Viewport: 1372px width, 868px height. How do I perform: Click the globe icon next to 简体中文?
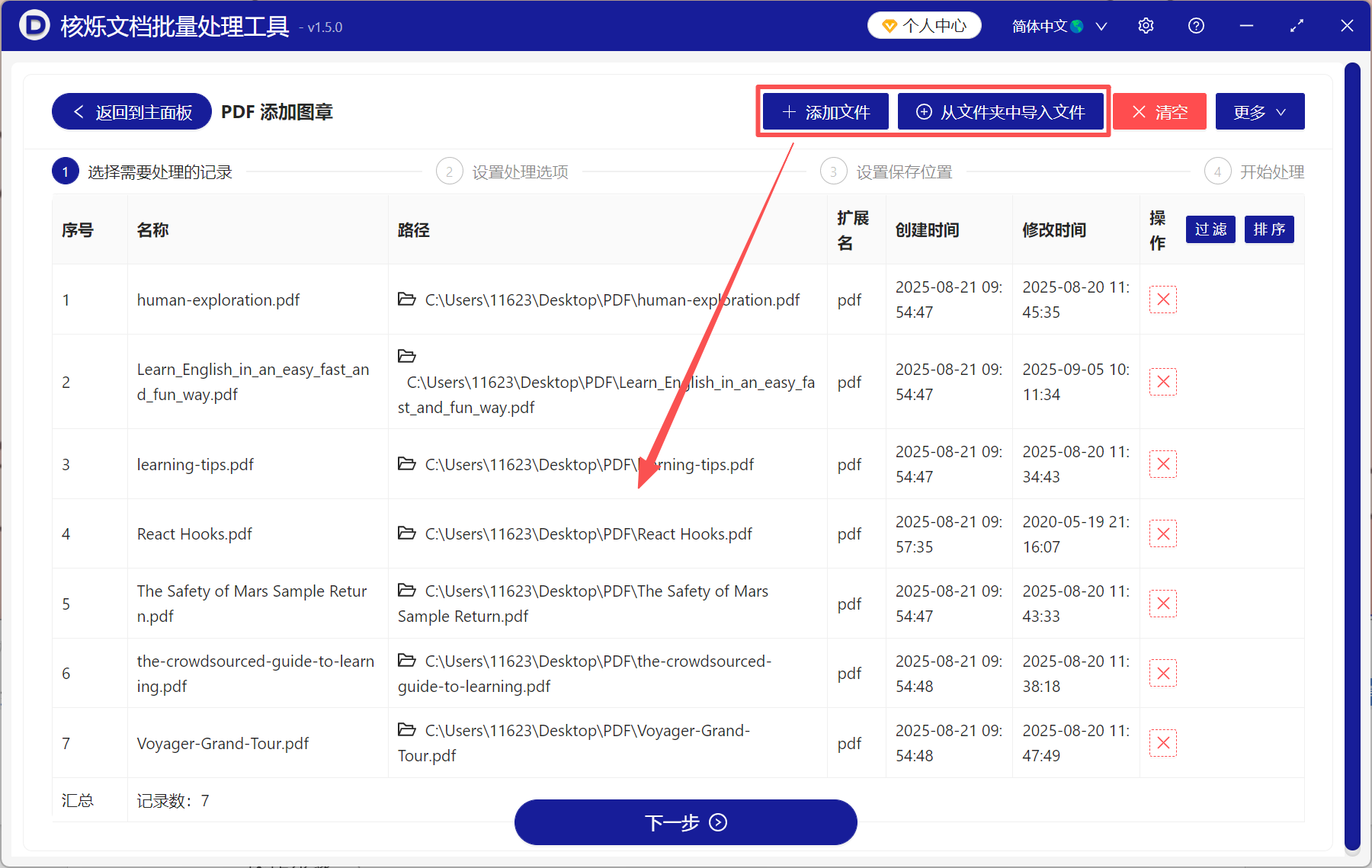click(x=1077, y=25)
